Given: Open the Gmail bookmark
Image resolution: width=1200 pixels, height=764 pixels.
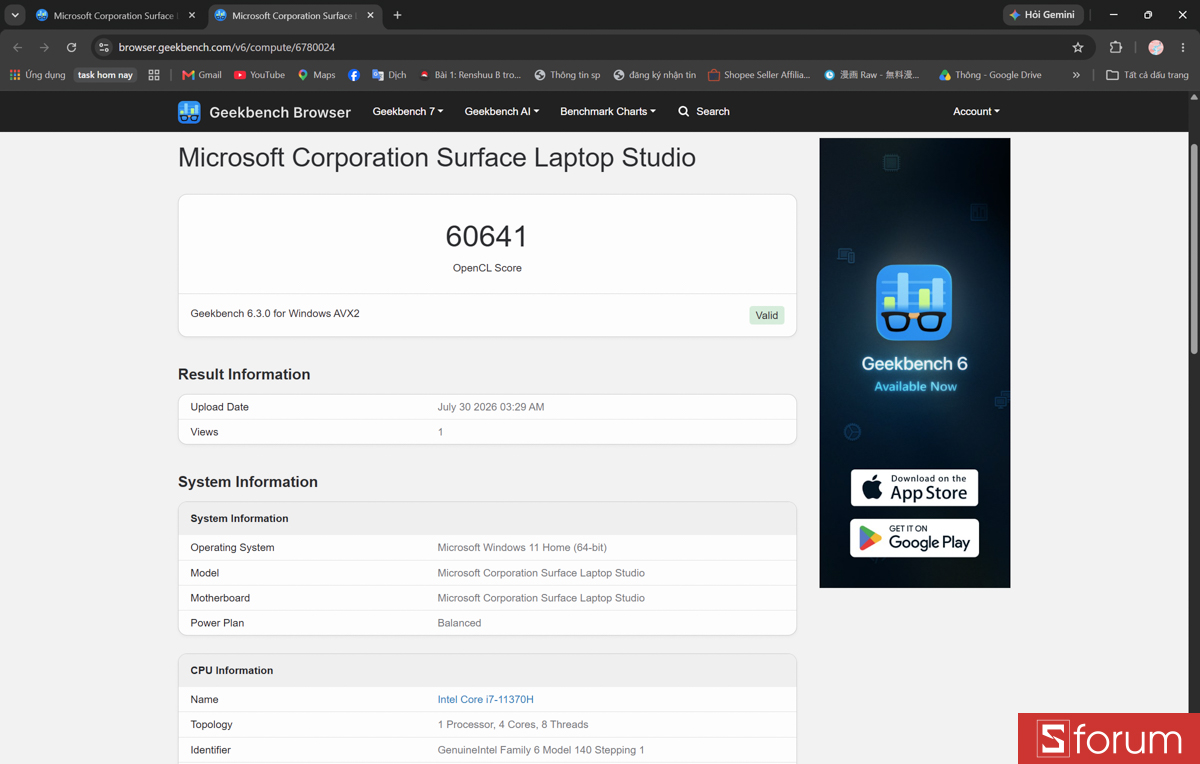Looking at the screenshot, I should click(202, 75).
